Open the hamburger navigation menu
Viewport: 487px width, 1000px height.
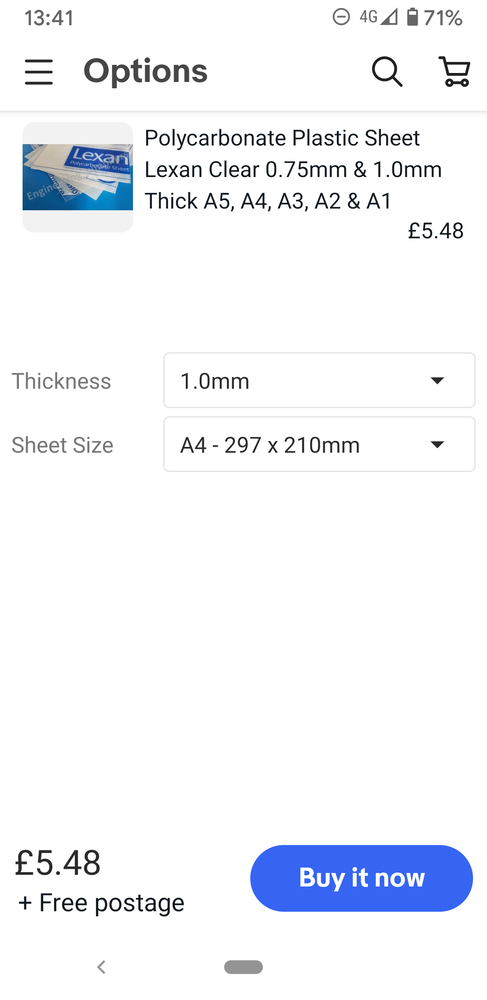39,71
